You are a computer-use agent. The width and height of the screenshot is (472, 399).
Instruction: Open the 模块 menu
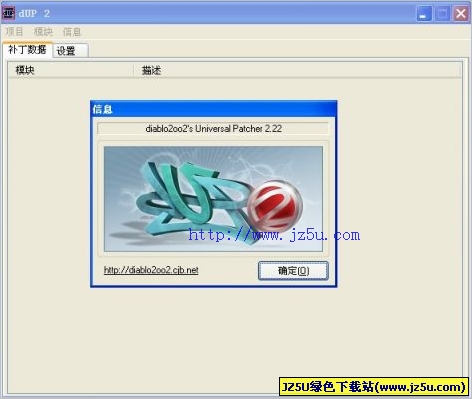(43, 32)
